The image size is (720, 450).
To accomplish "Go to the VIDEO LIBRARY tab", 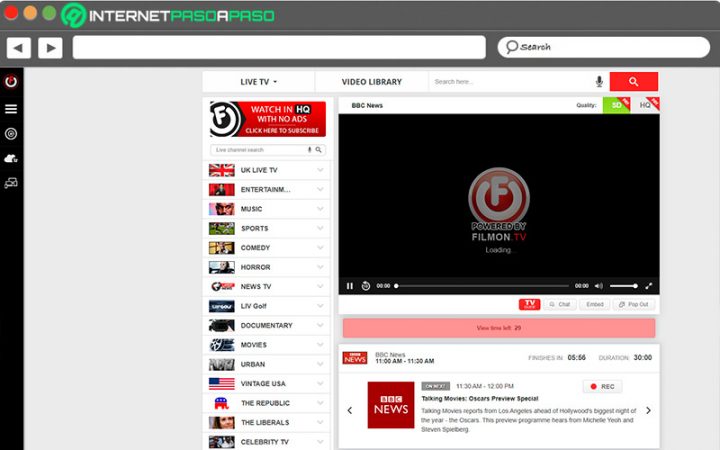I will [x=371, y=82].
